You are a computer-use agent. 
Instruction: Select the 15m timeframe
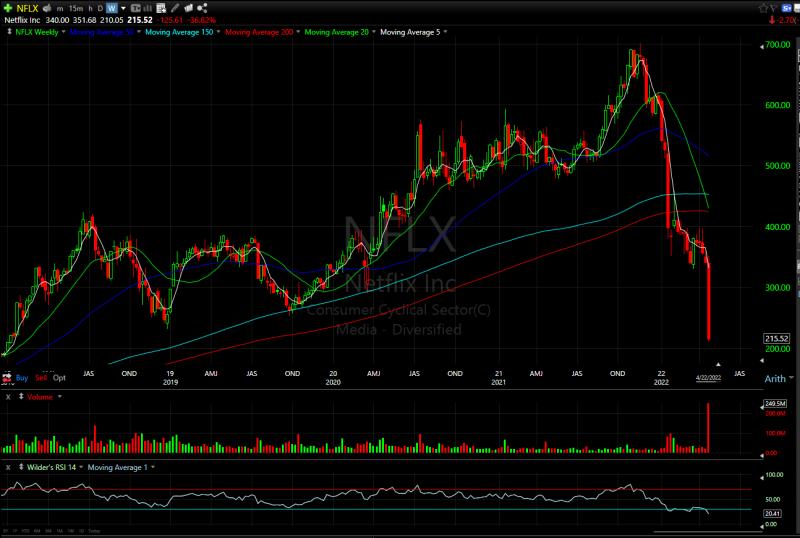76,9
